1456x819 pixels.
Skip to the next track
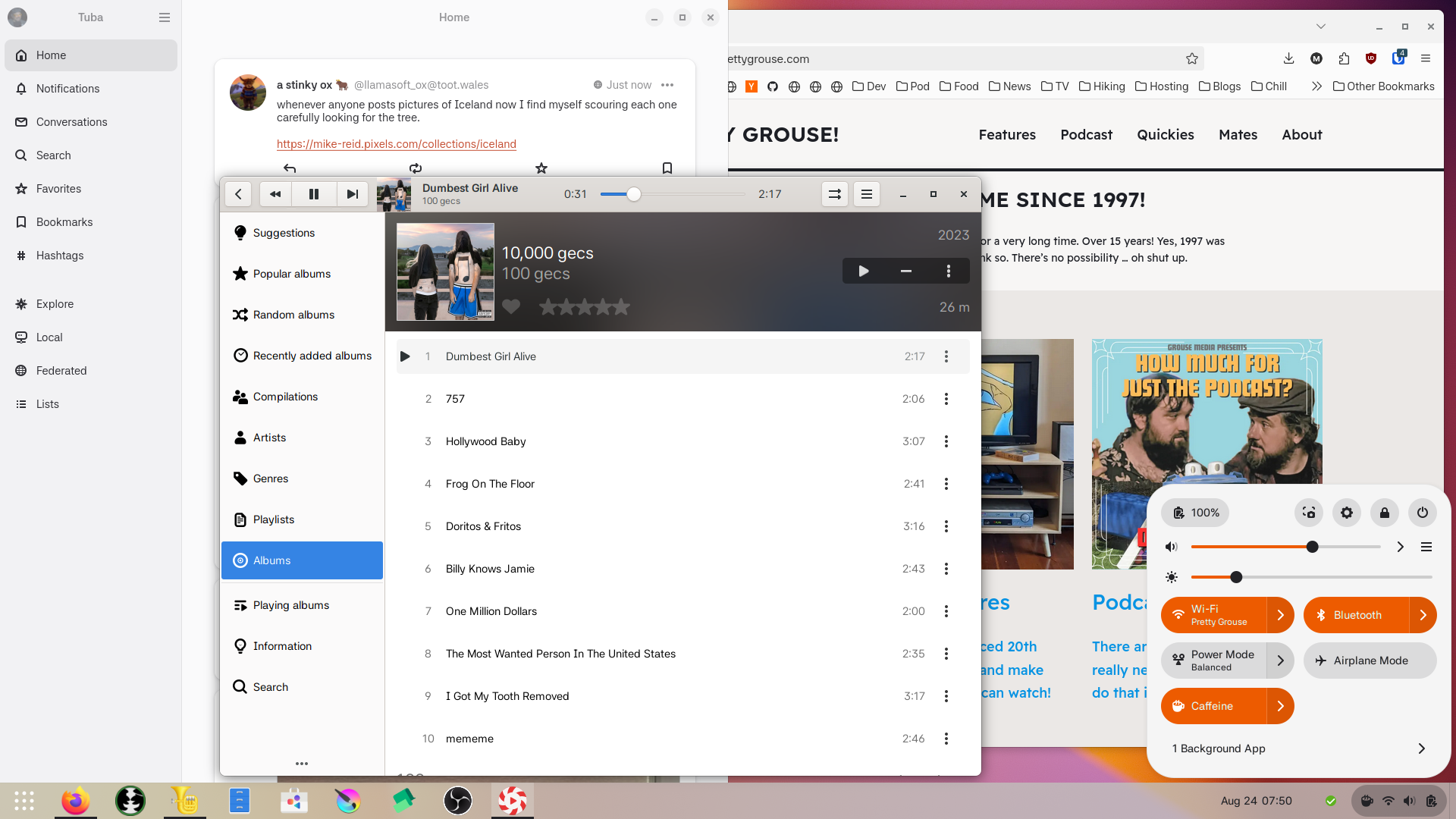pos(352,194)
